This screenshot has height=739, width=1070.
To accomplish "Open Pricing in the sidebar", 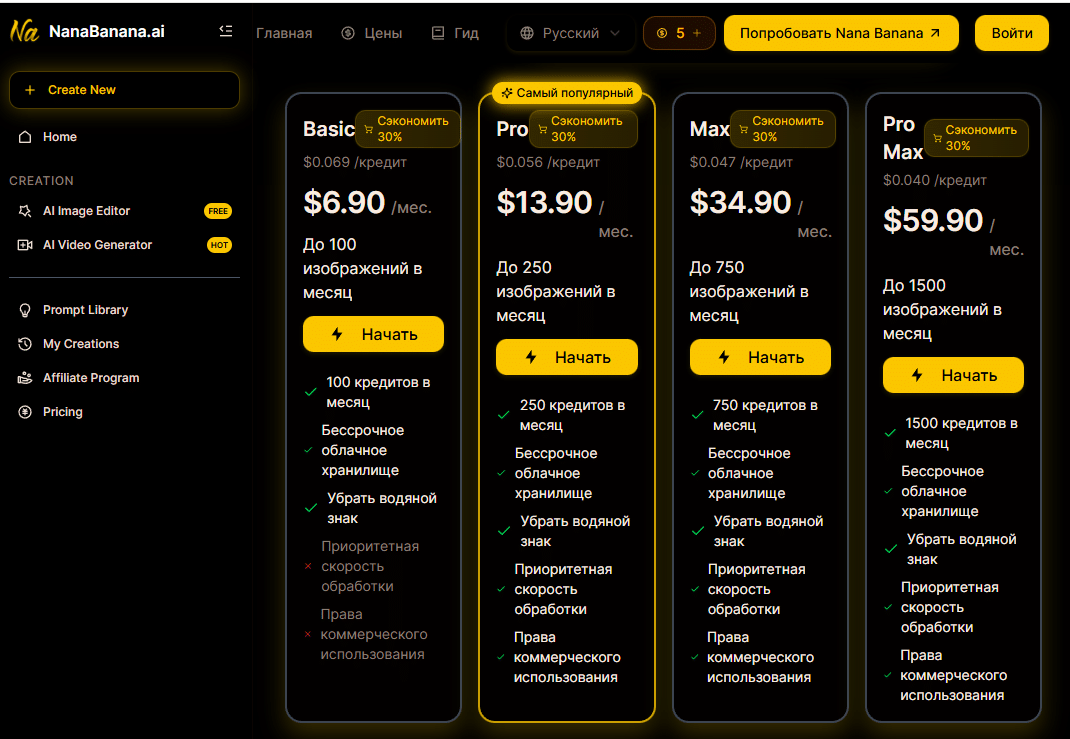I will coord(62,412).
